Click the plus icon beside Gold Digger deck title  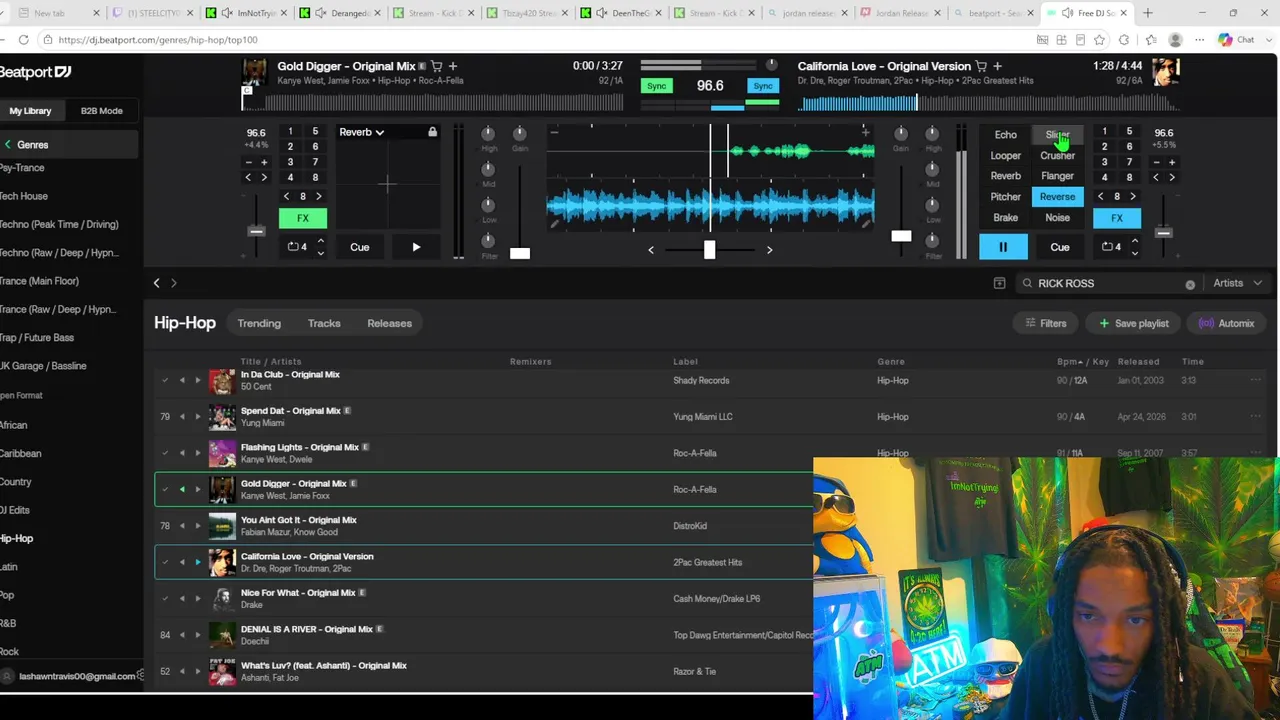pos(453,66)
